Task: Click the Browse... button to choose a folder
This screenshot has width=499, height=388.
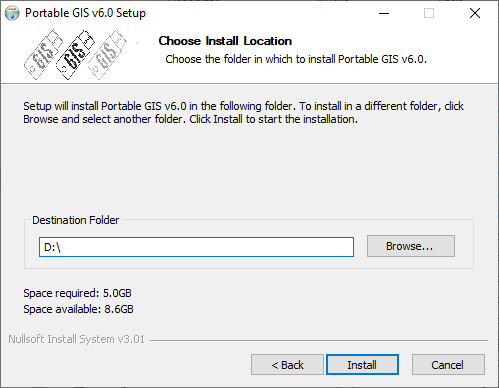Action: [x=411, y=246]
